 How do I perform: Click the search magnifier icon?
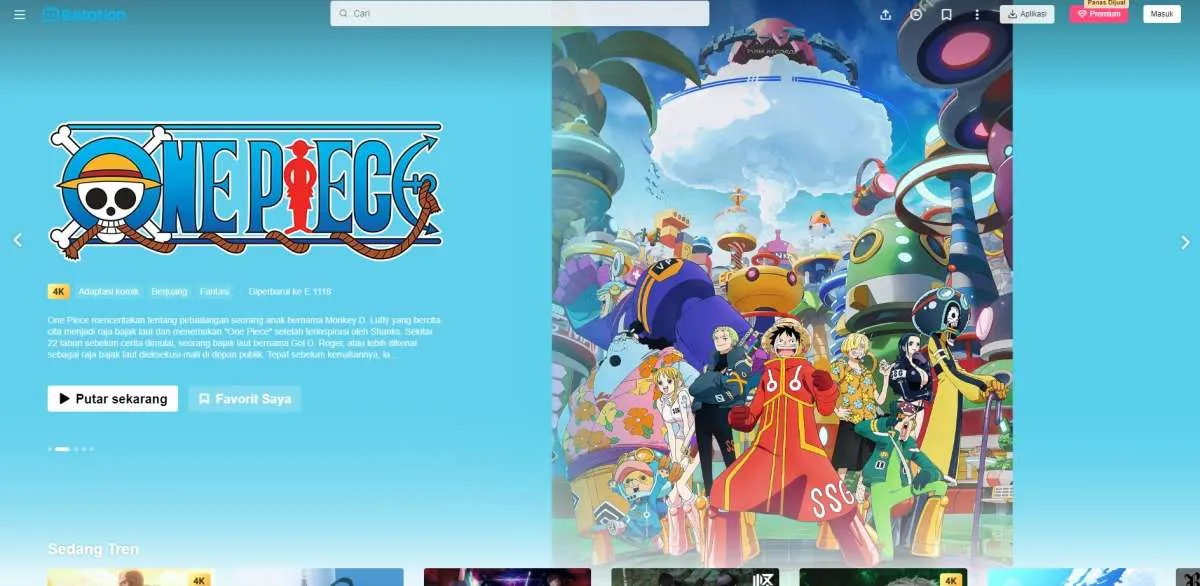344,14
